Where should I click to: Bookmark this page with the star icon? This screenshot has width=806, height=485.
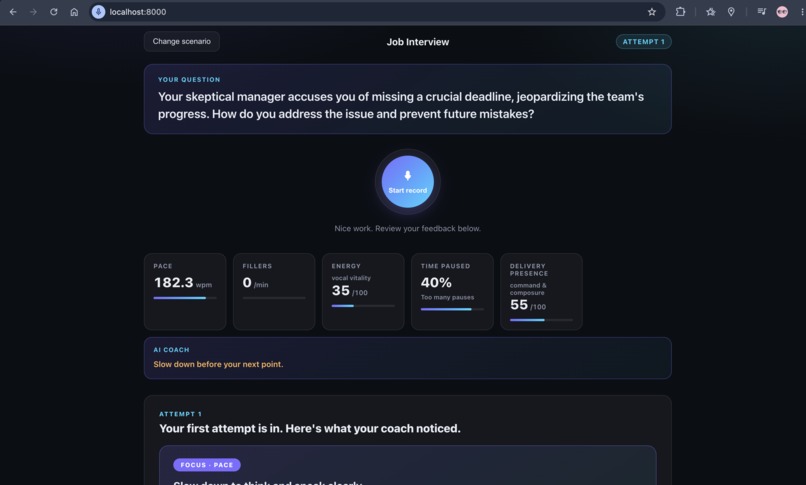pos(652,12)
